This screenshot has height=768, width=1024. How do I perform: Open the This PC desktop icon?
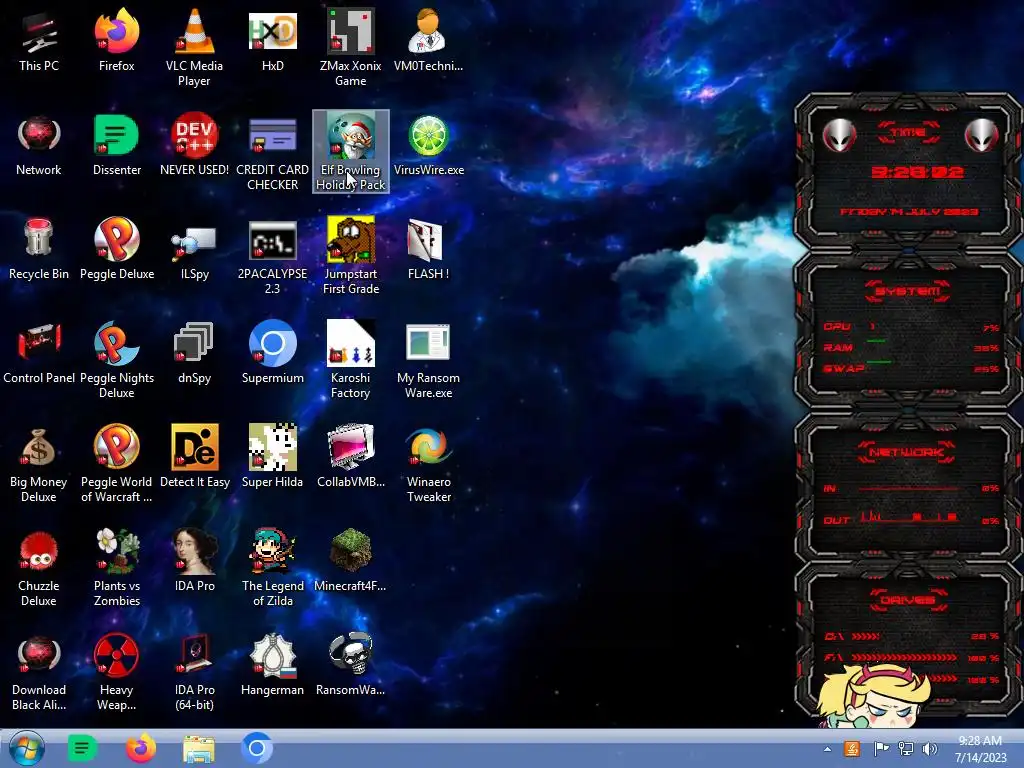tap(39, 42)
